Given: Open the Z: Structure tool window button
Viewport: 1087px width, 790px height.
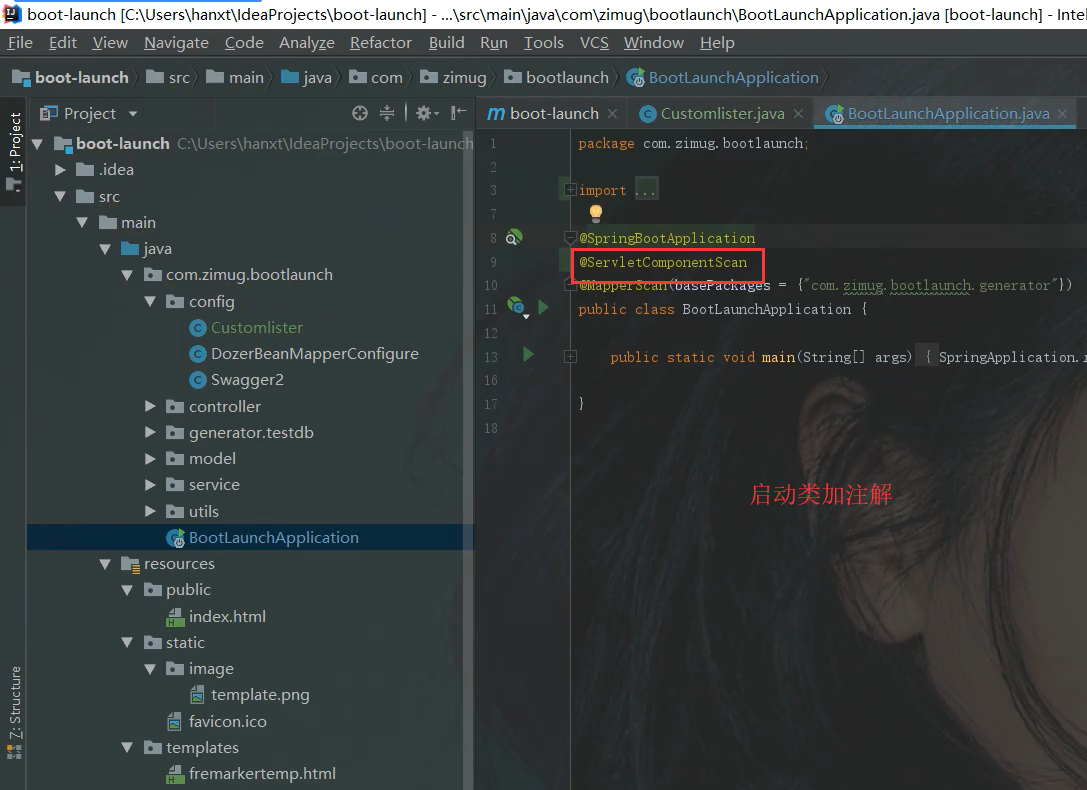Looking at the screenshot, I should [x=15, y=712].
